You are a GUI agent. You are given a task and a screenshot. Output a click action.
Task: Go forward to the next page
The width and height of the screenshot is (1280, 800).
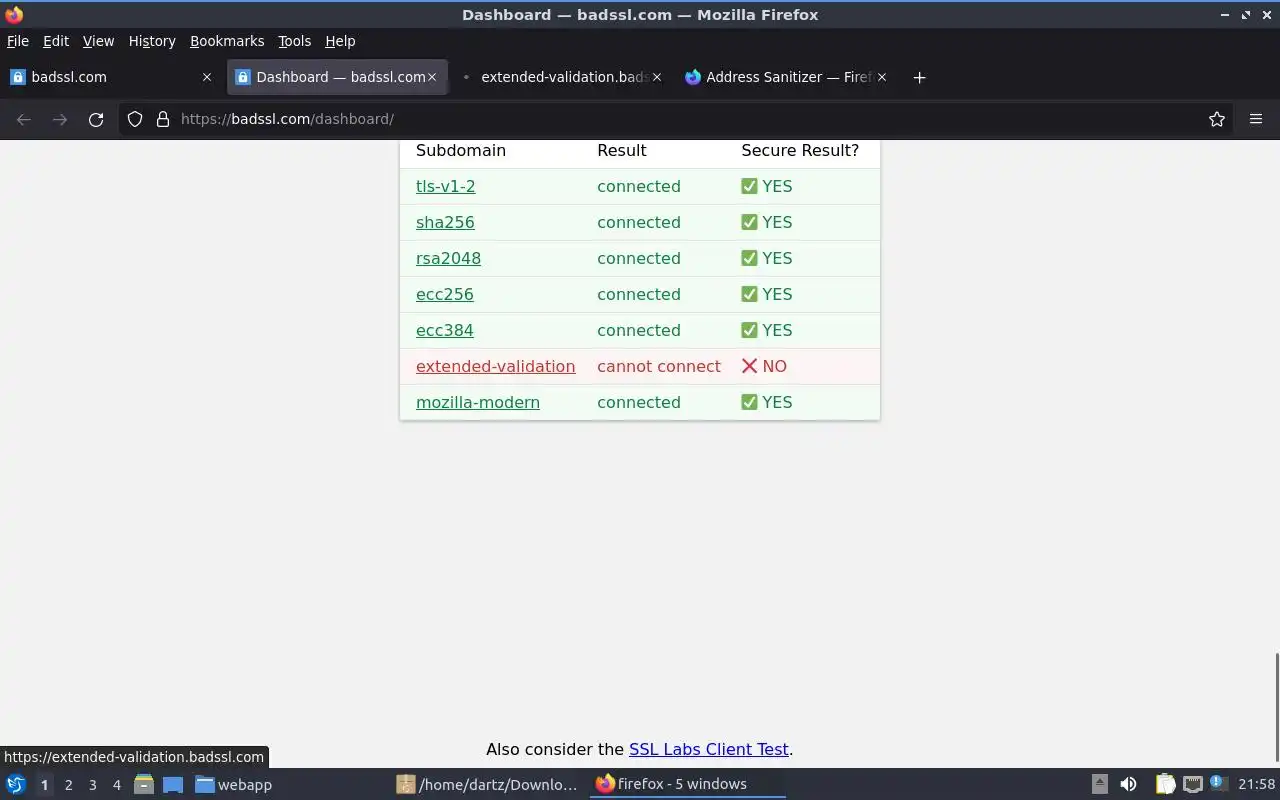click(60, 119)
